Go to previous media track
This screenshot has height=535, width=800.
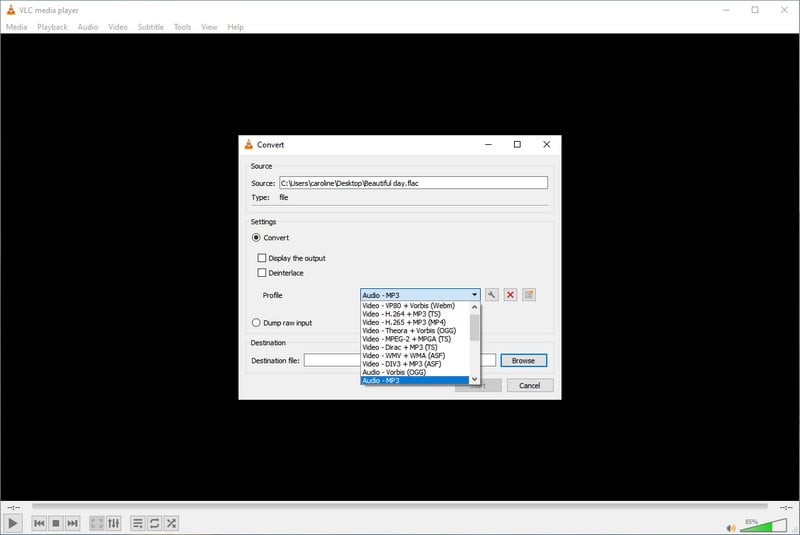pyautogui.click(x=39, y=523)
